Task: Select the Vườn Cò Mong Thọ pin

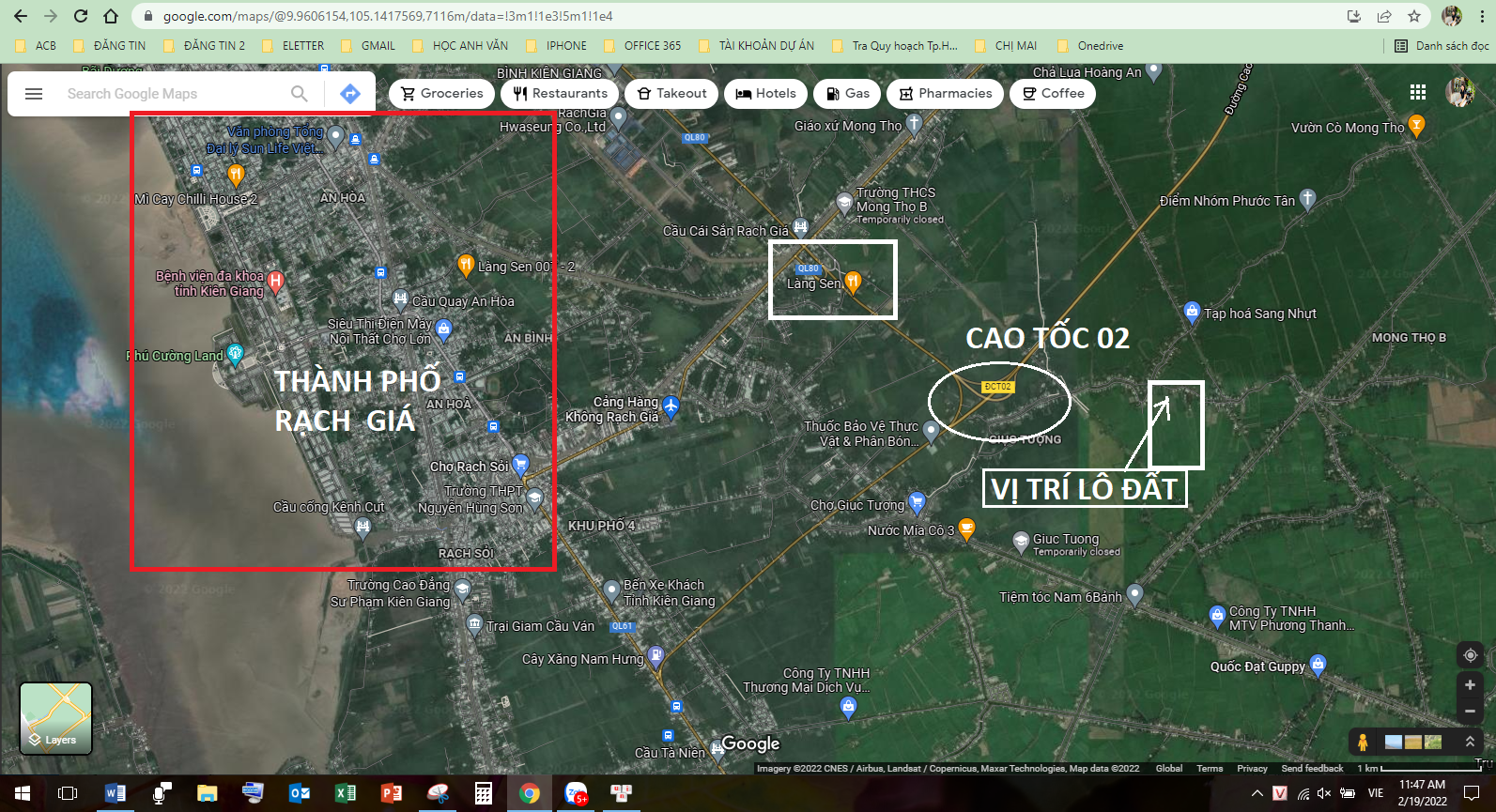Action: 1417,125
